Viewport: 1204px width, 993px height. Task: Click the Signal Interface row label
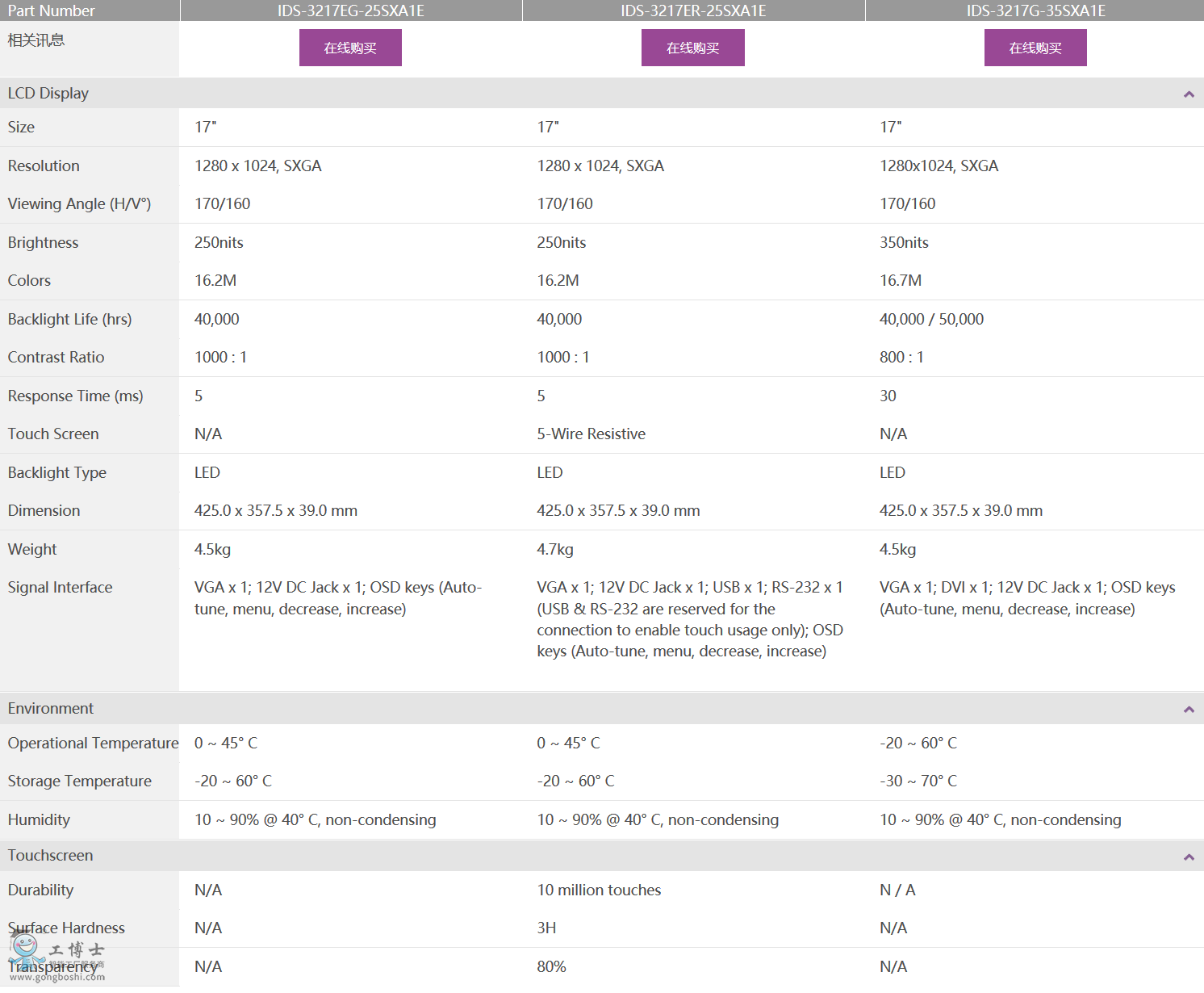(60, 588)
